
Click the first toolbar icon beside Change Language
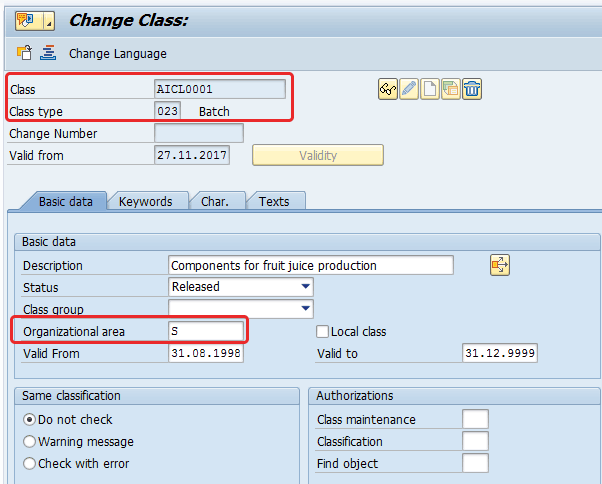pyautogui.click(x=25, y=53)
